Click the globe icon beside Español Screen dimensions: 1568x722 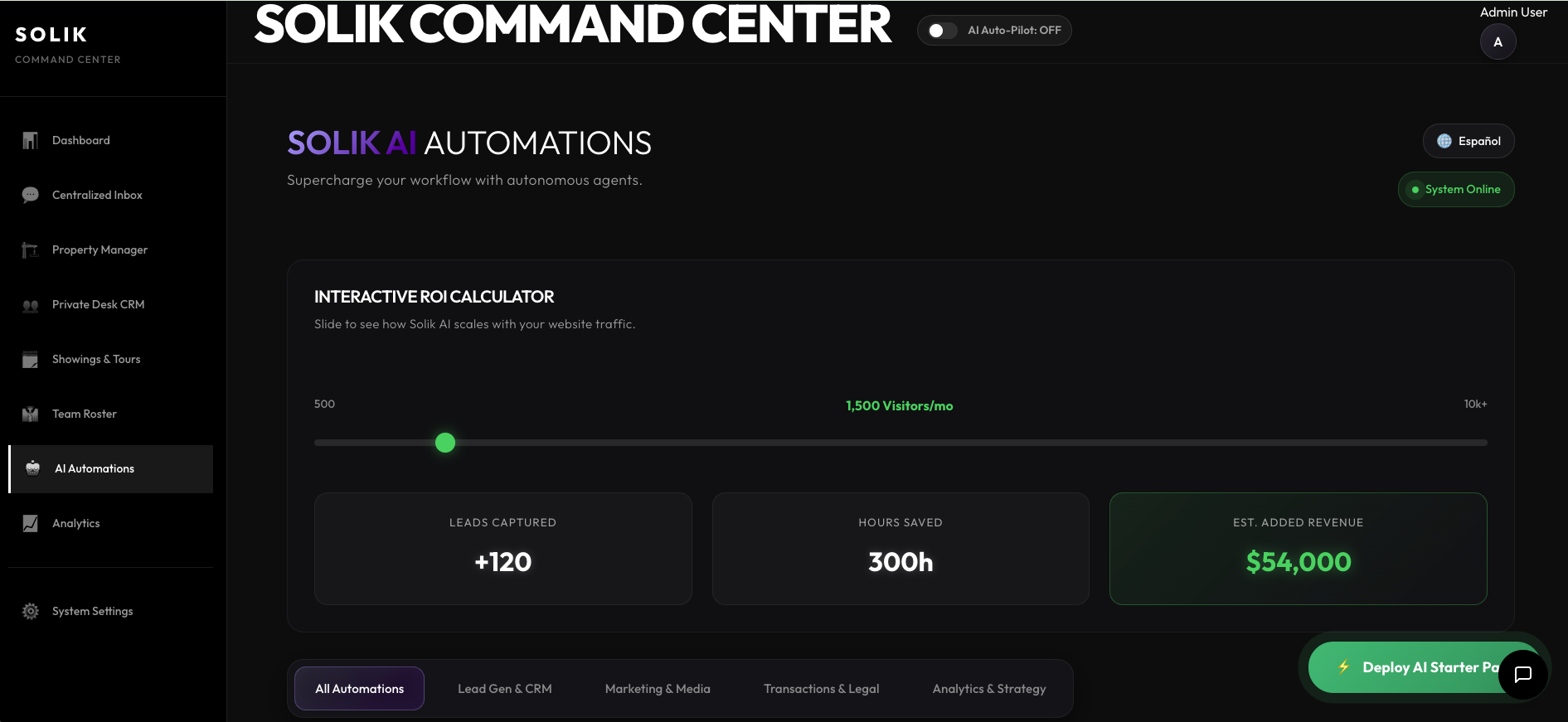[1444, 141]
